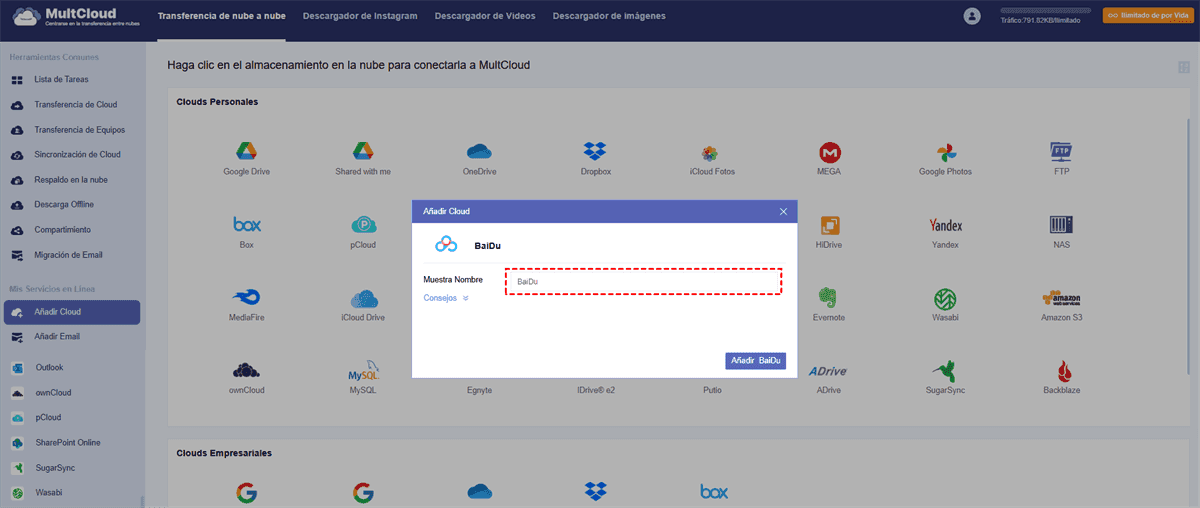Viewport: 1200px width, 508px height.
Task: Switch to Descargador de Instagram tab
Action: click(360, 16)
